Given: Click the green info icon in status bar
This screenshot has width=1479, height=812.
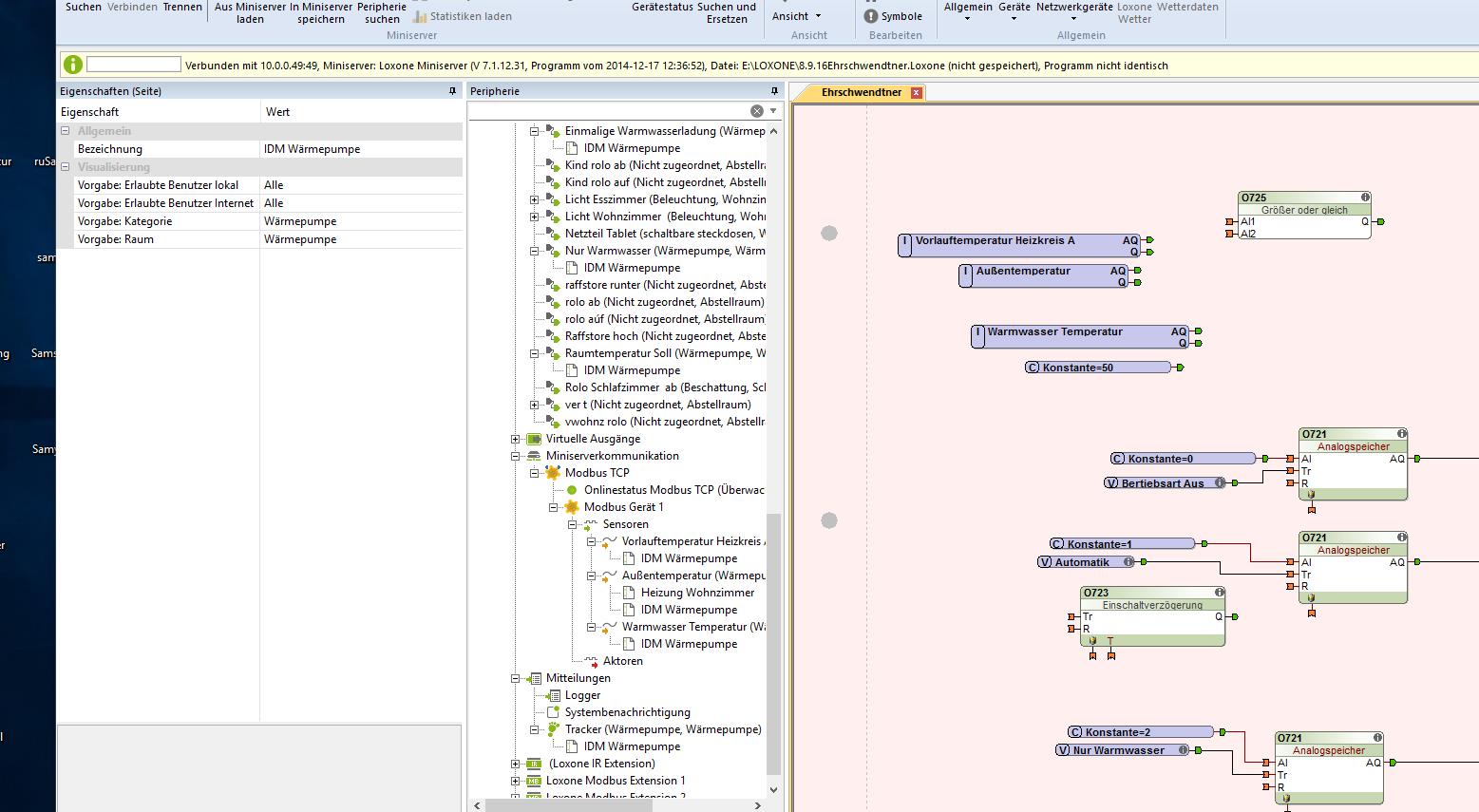Looking at the screenshot, I should (72, 65).
